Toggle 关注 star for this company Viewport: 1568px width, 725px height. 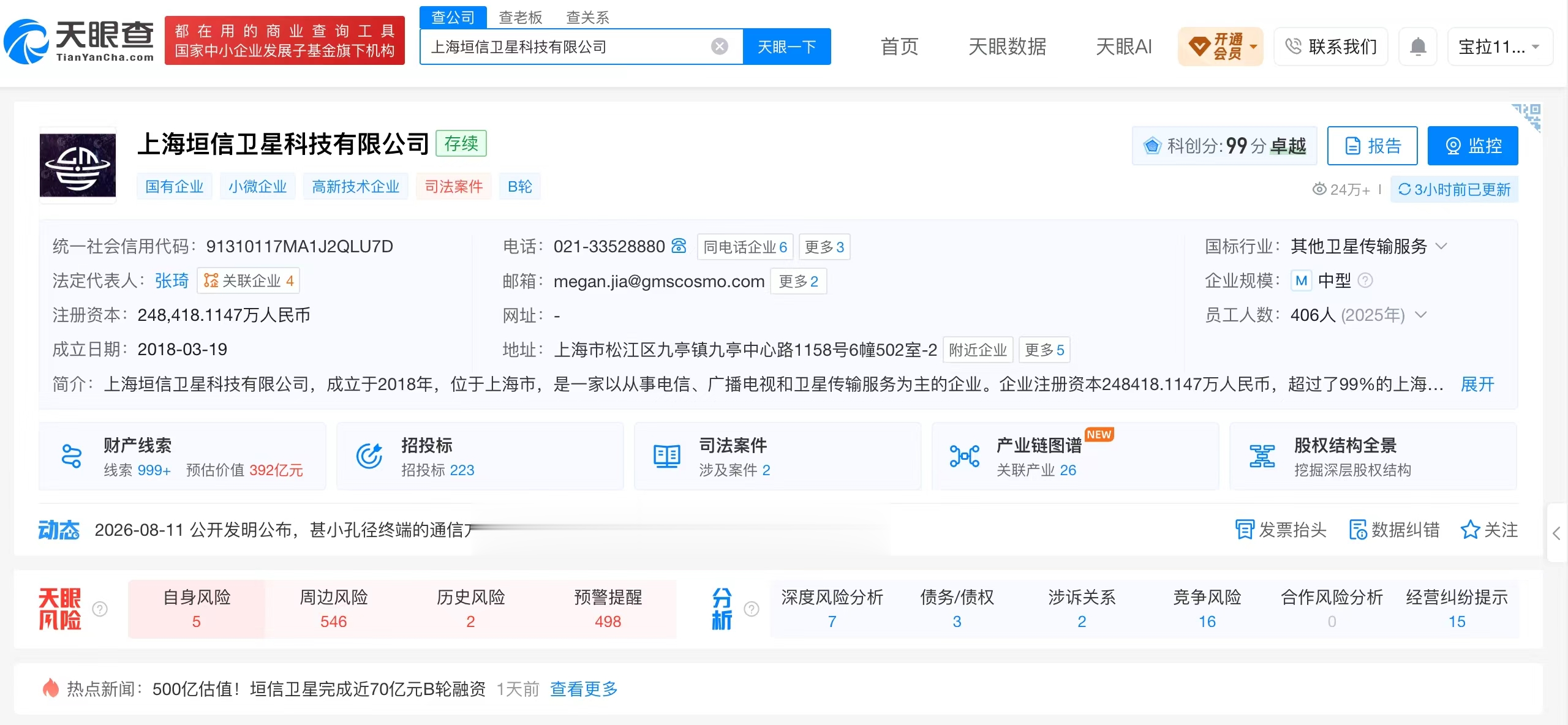(1489, 530)
